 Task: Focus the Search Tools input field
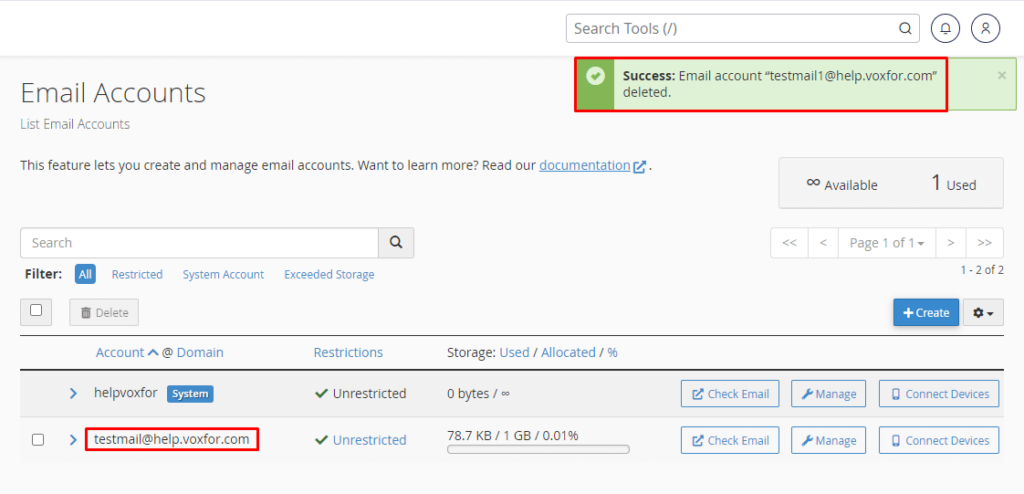click(743, 29)
